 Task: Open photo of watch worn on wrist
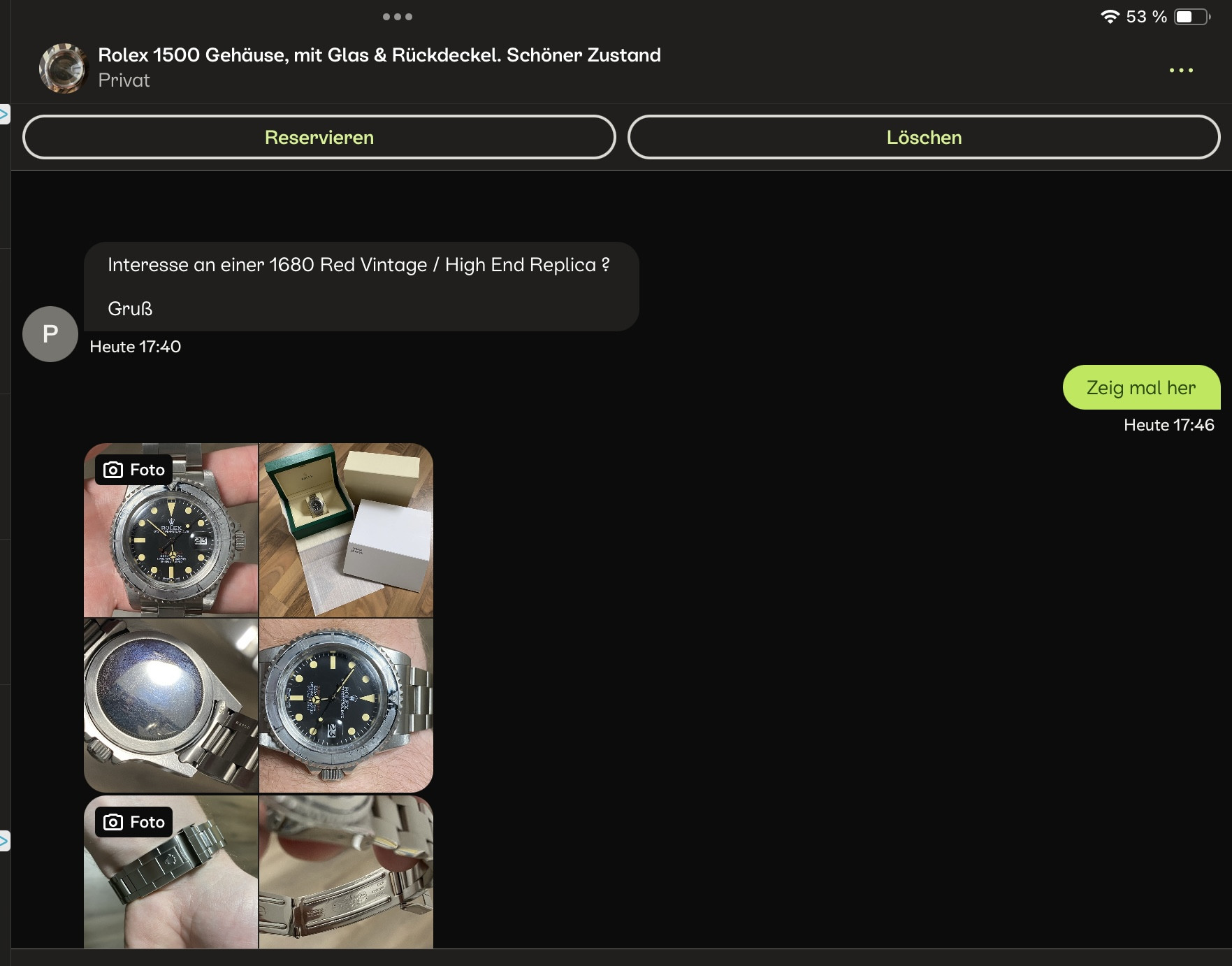point(346,705)
